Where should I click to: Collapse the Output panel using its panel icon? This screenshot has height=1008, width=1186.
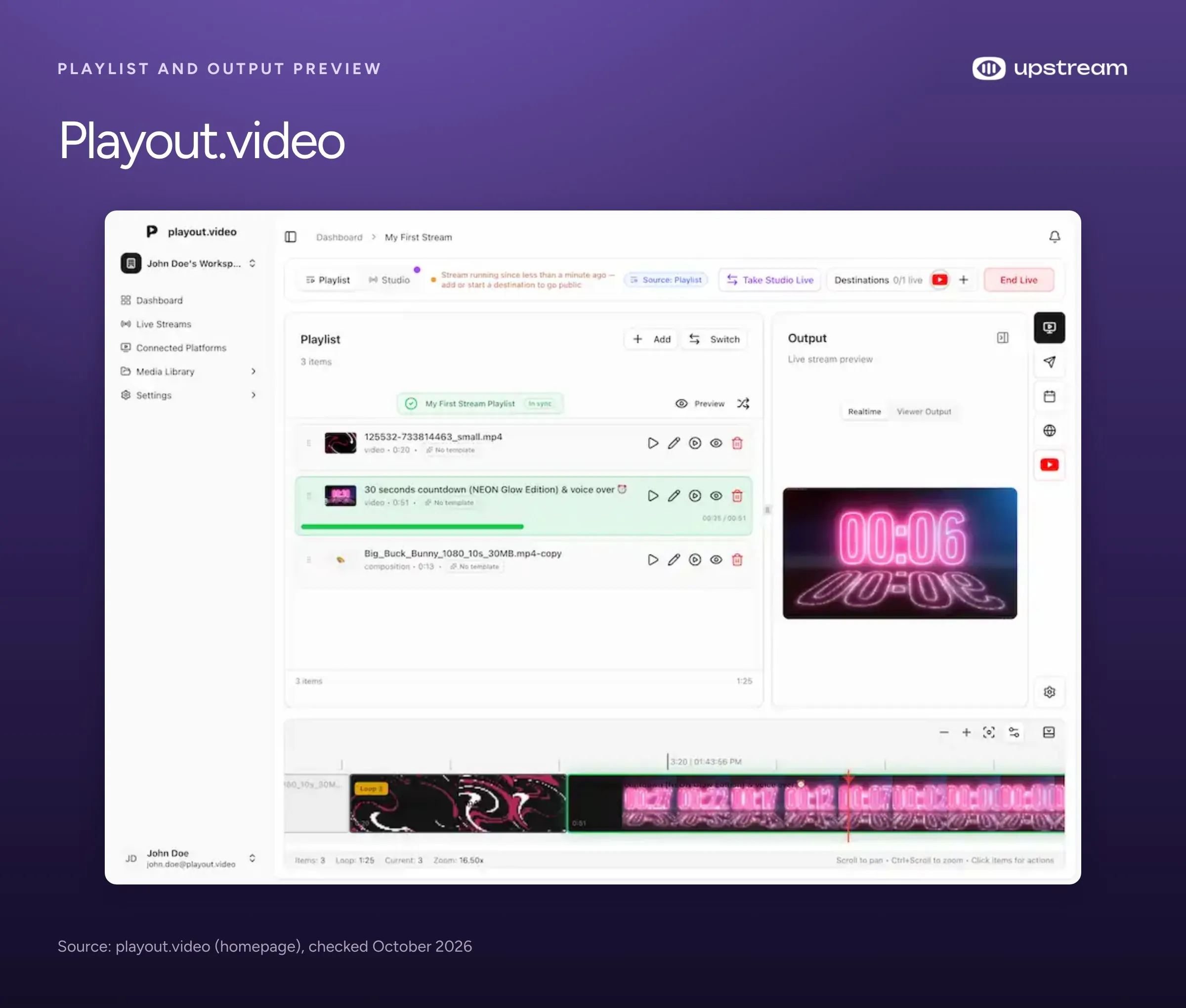[x=1003, y=337]
